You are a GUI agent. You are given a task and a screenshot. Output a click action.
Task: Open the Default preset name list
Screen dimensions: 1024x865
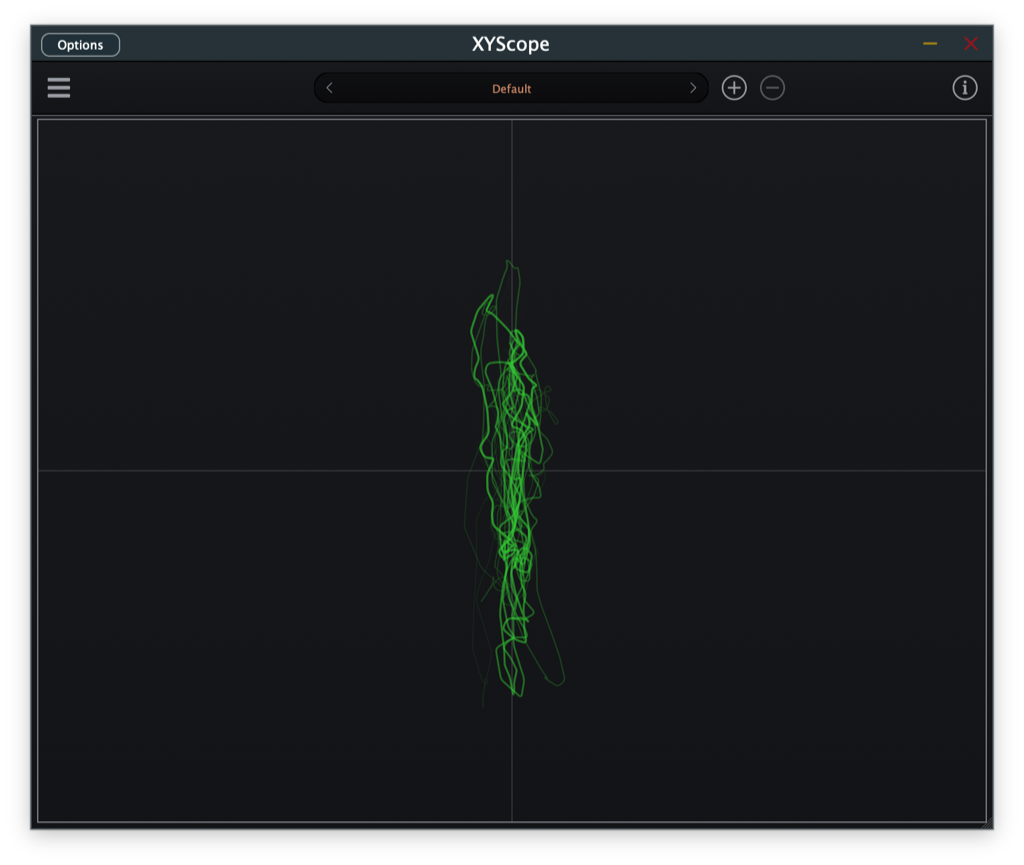(x=511, y=89)
